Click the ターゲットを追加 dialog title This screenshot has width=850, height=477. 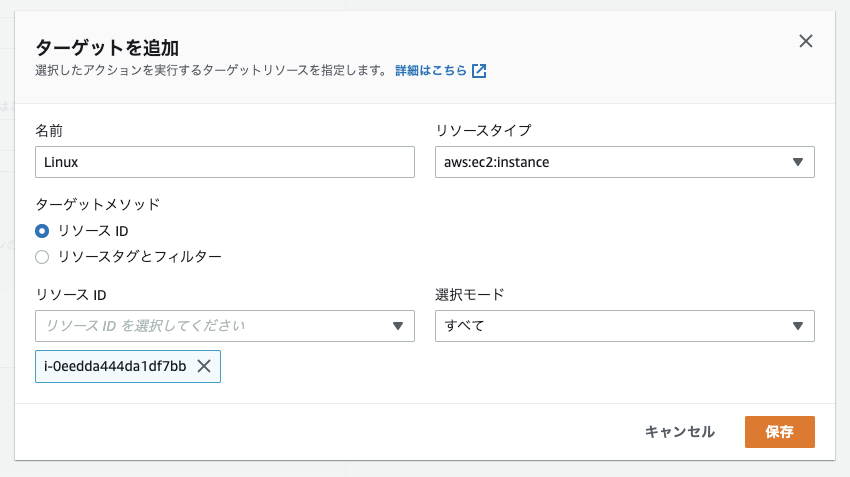click(107, 48)
